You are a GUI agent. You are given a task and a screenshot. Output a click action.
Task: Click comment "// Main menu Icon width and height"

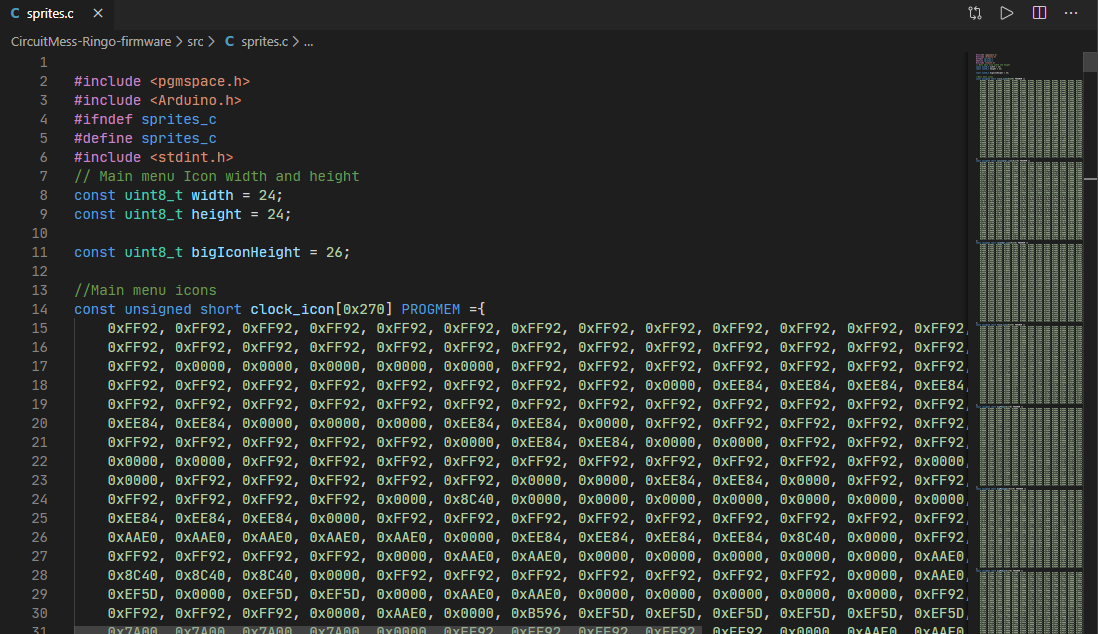(216, 177)
